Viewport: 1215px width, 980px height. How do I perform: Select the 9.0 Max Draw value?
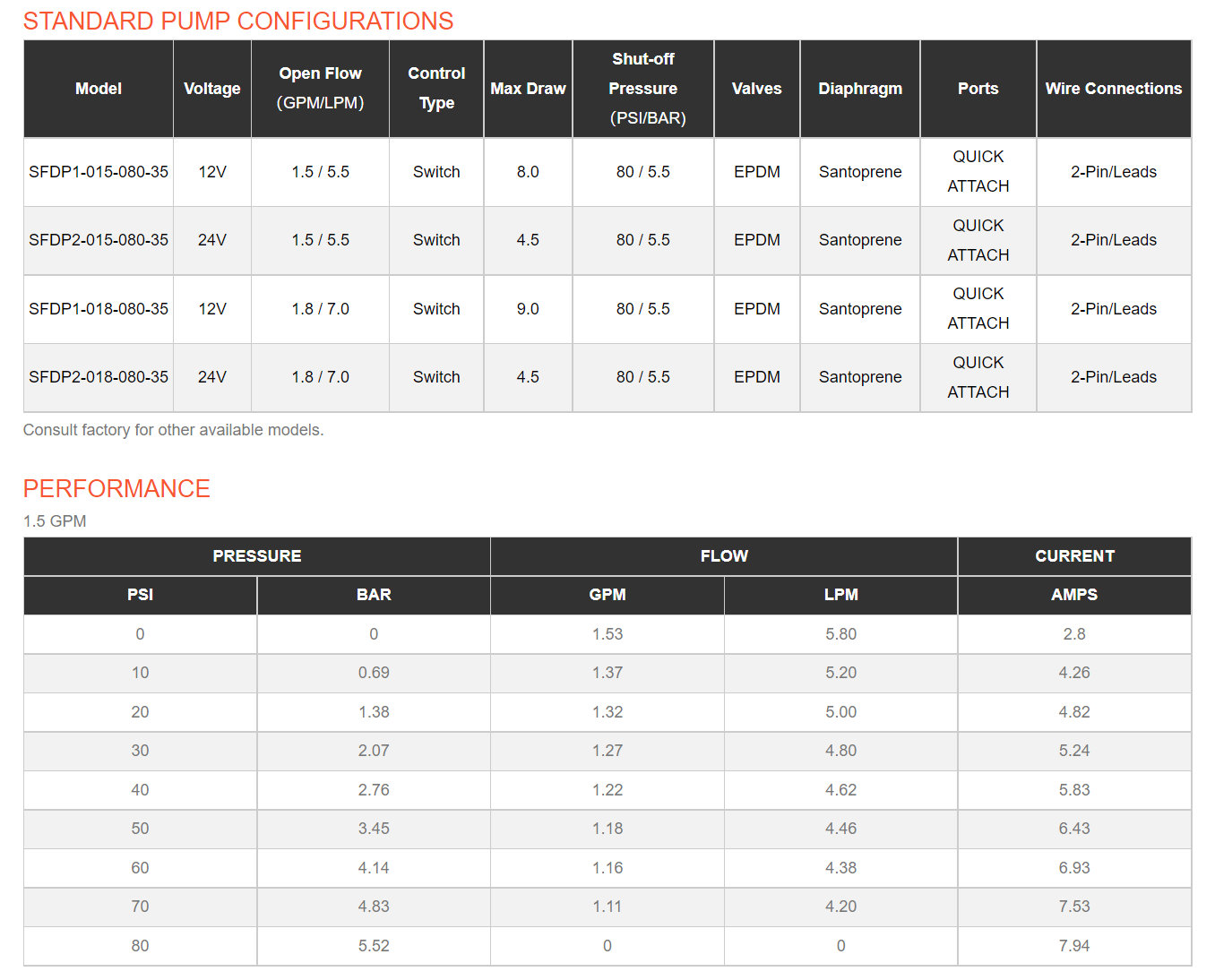(x=528, y=309)
